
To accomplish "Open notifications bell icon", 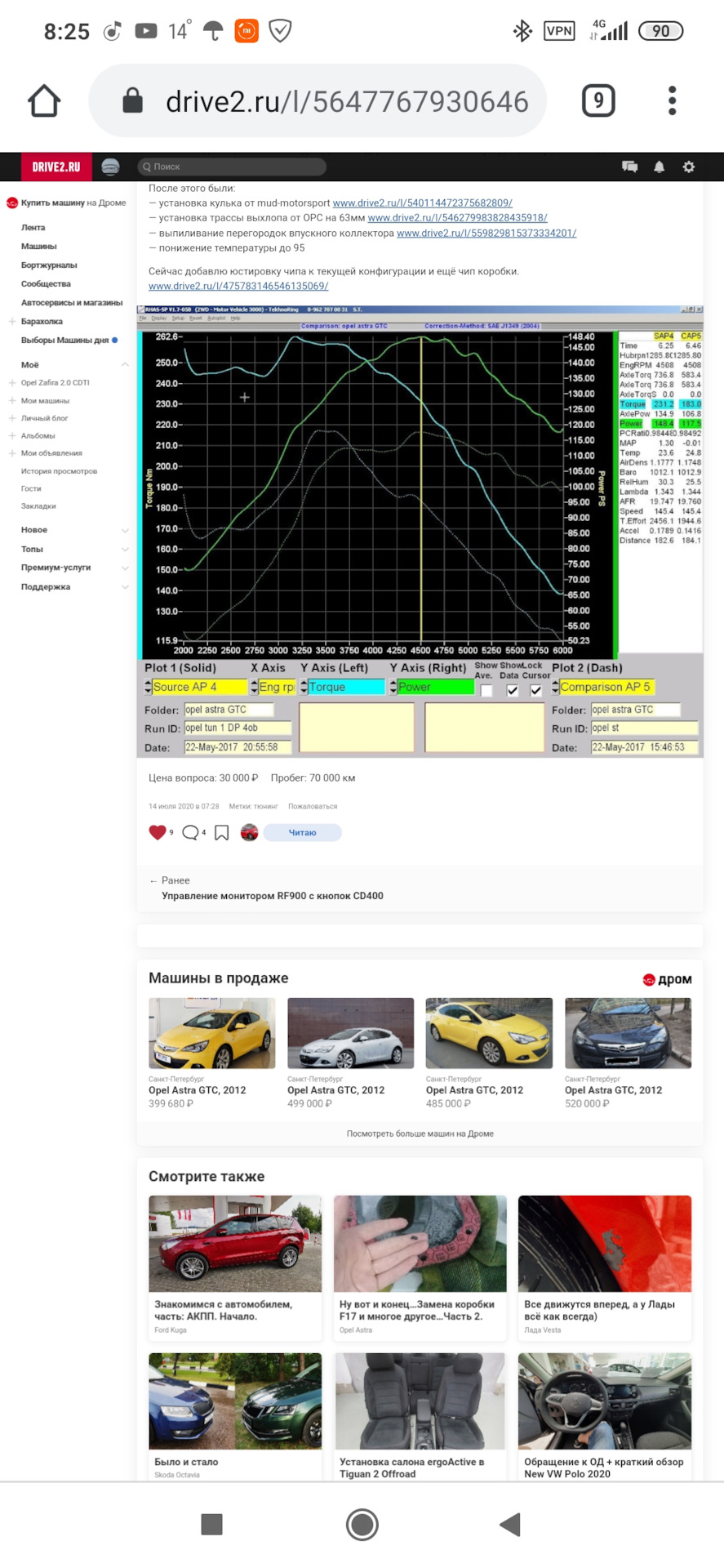I will coord(659,167).
